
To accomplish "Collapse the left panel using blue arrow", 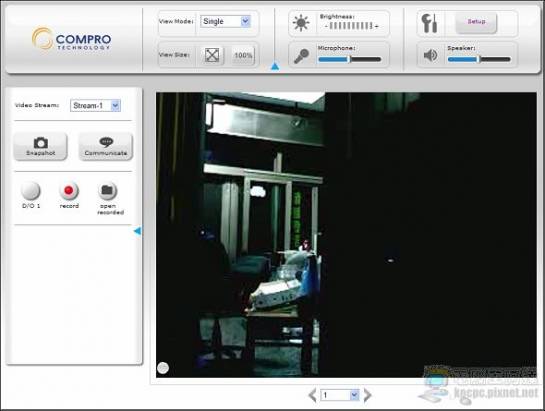I will tap(138, 231).
